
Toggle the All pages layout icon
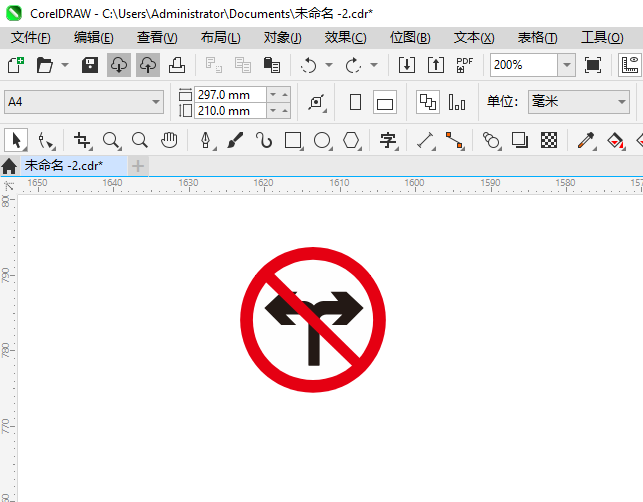(428, 102)
